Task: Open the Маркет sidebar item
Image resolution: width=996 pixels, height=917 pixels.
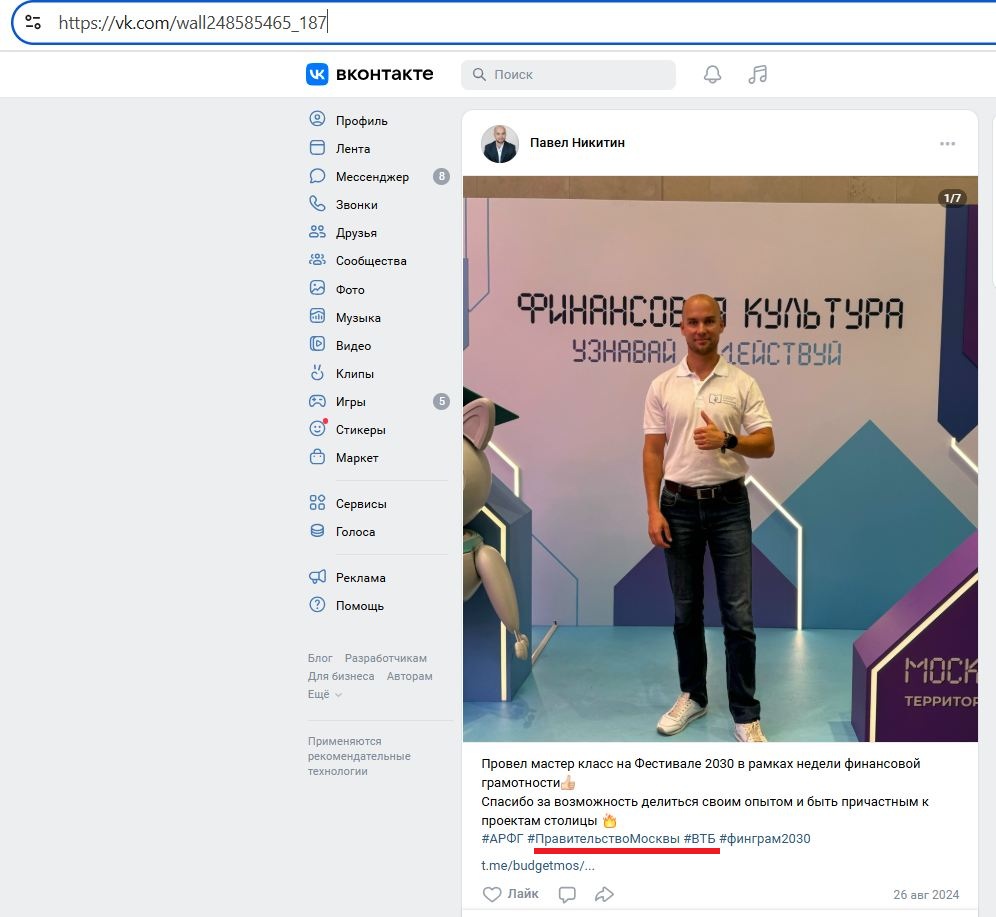Action: tap(357, 458)
